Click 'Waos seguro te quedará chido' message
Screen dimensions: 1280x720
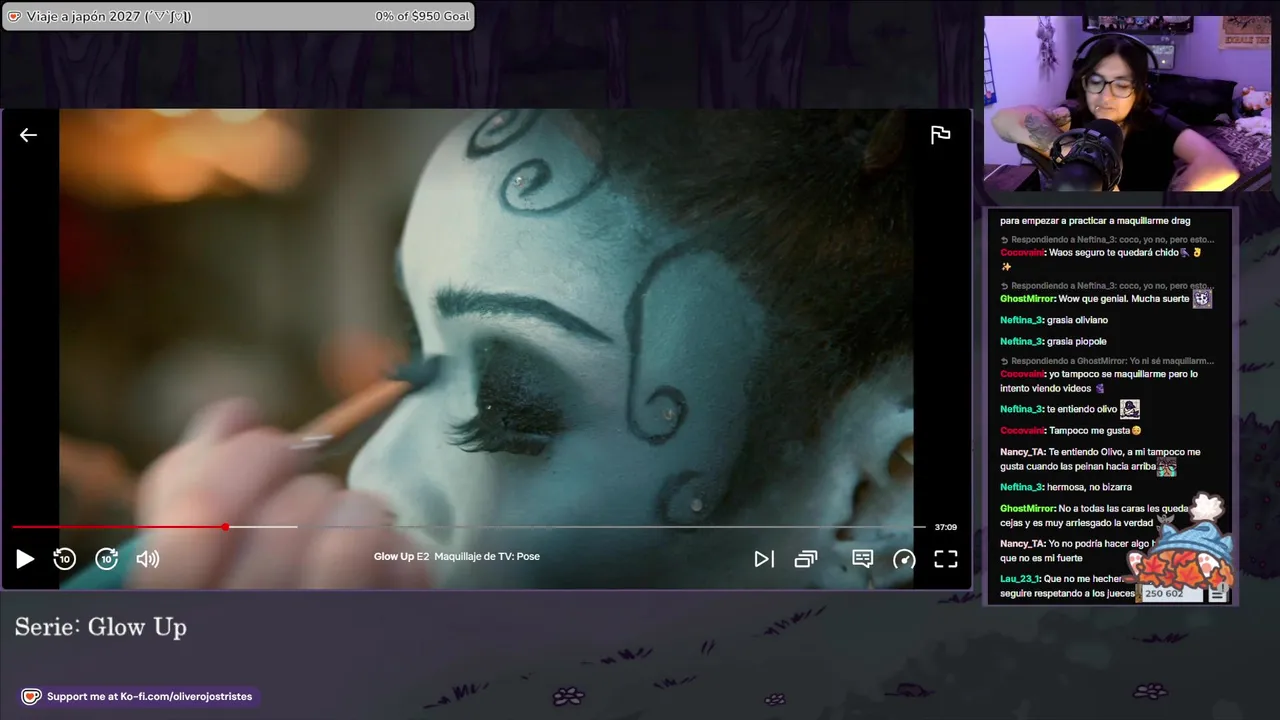tap(1102, 259)
